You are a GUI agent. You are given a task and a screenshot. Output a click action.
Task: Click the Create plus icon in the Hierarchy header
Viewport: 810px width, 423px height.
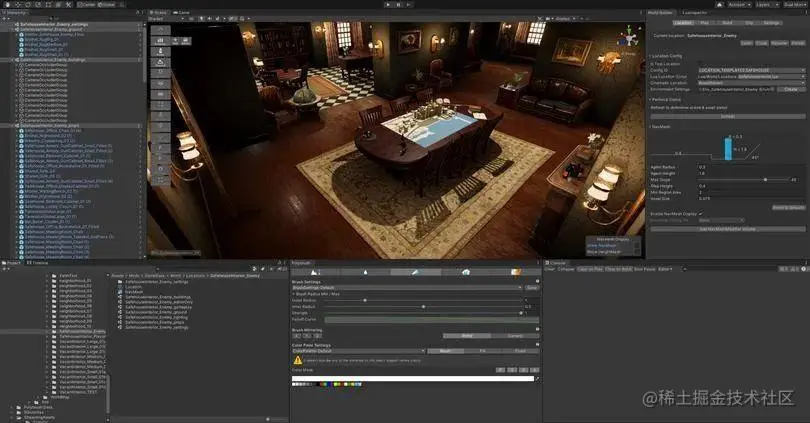pyautogui.click(x=5, y=18)
